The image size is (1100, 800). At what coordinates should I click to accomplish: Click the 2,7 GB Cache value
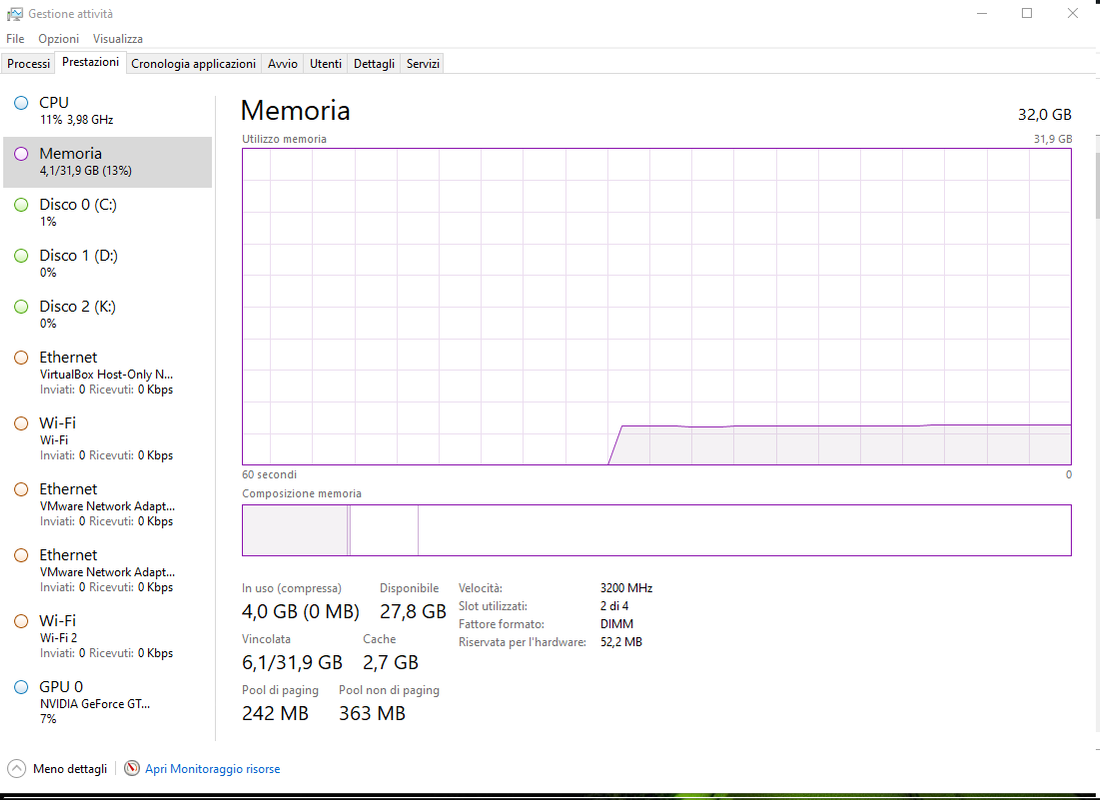[x=390, y=662]
